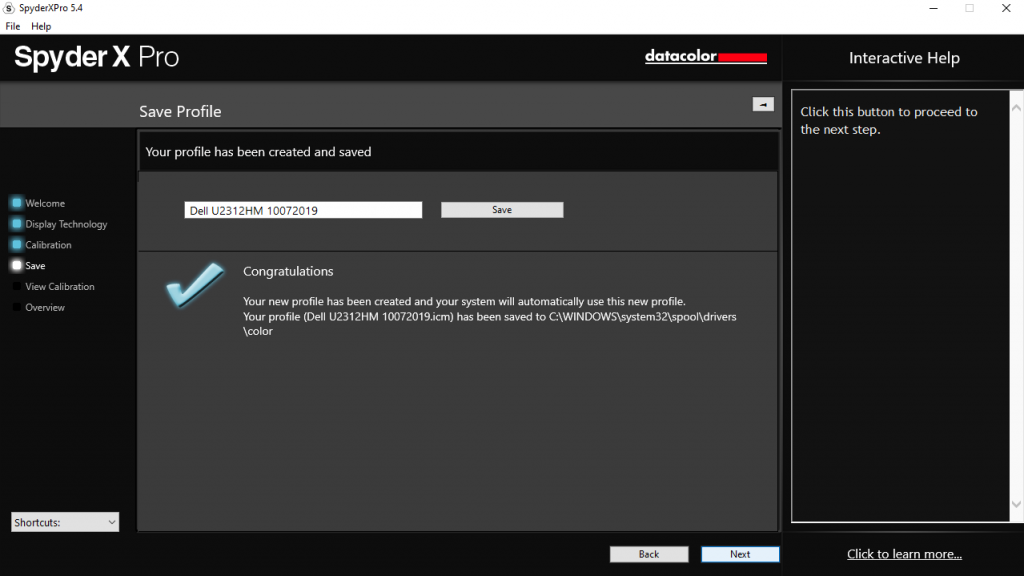
Task: Proceed with the Next button
Action: pyautogui.click(x=740, y=554)
